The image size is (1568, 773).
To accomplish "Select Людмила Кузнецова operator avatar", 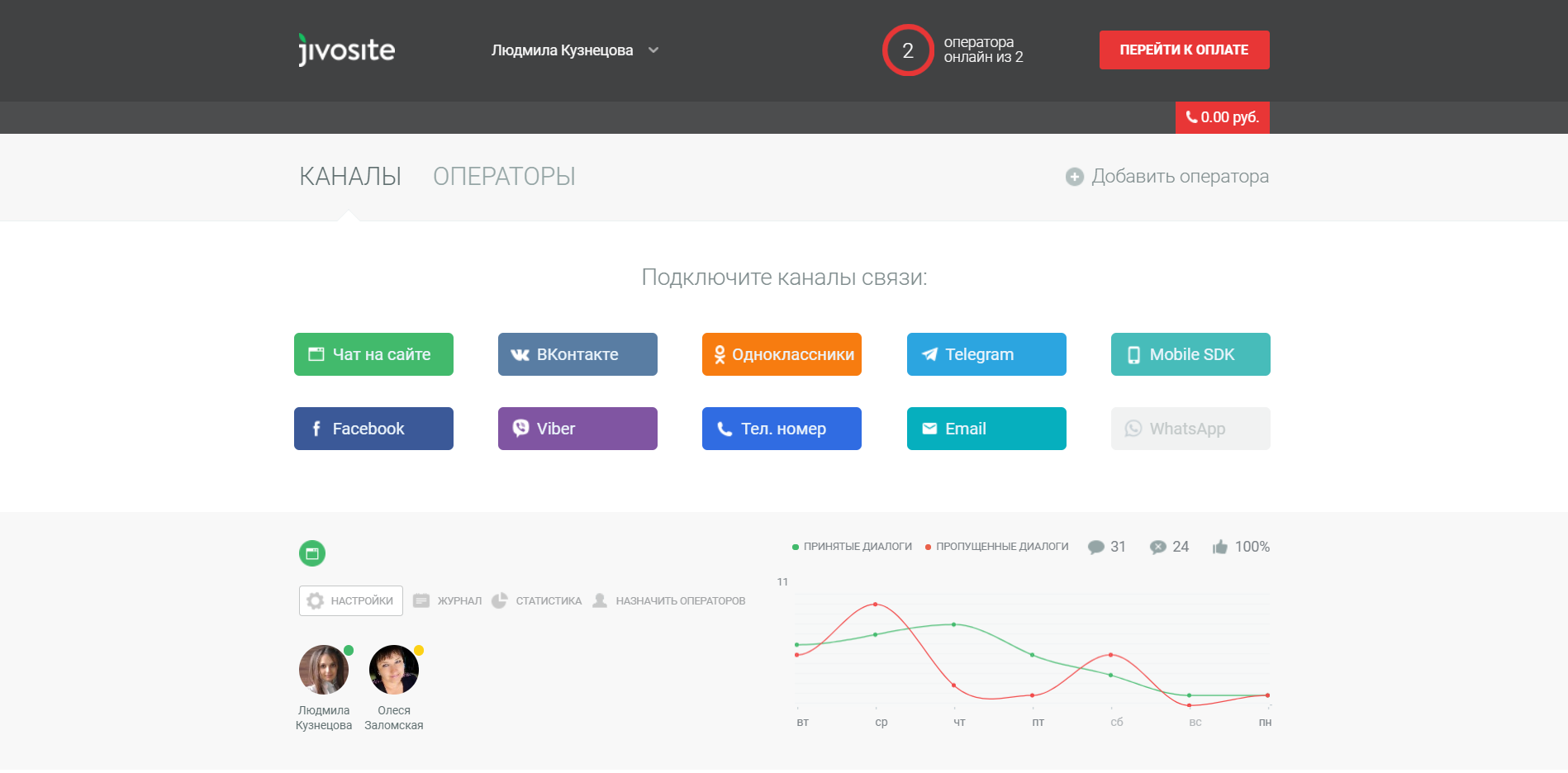I will [324, 670].
